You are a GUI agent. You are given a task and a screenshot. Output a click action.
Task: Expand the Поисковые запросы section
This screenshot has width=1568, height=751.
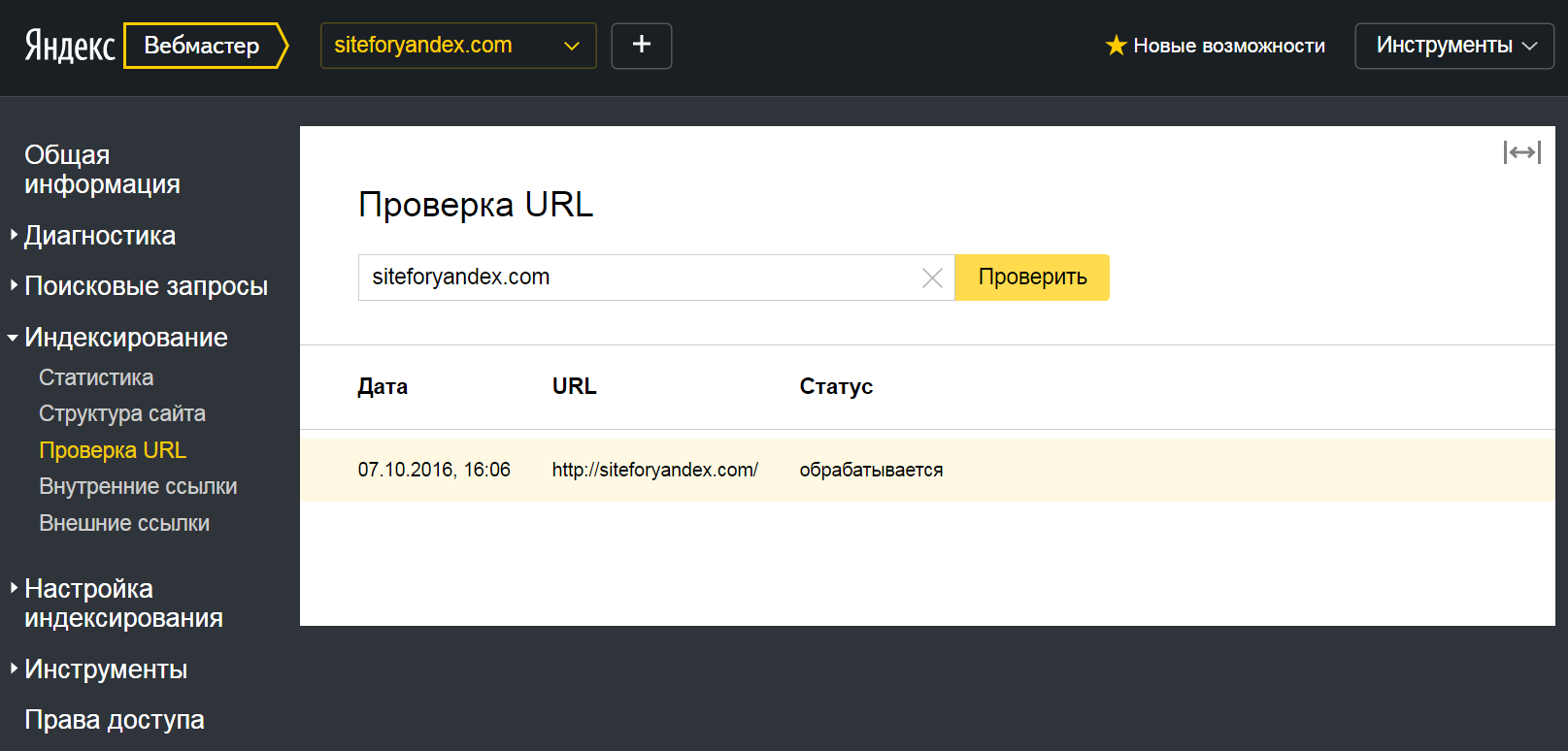(146, 286)
